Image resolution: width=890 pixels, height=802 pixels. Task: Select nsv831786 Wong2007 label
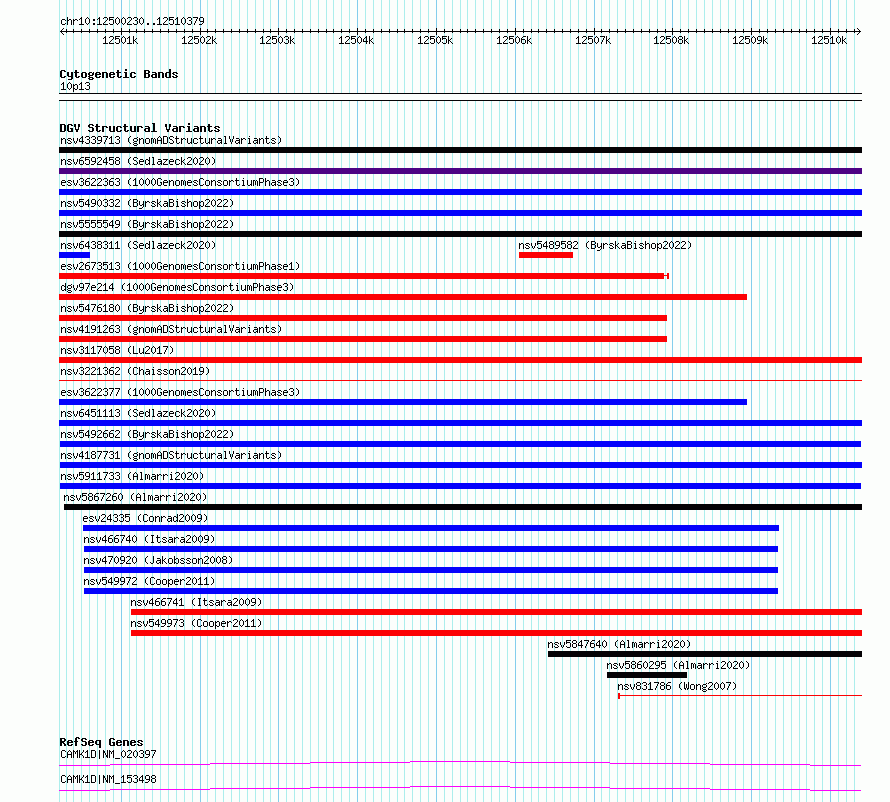click(x=677, y=686)
